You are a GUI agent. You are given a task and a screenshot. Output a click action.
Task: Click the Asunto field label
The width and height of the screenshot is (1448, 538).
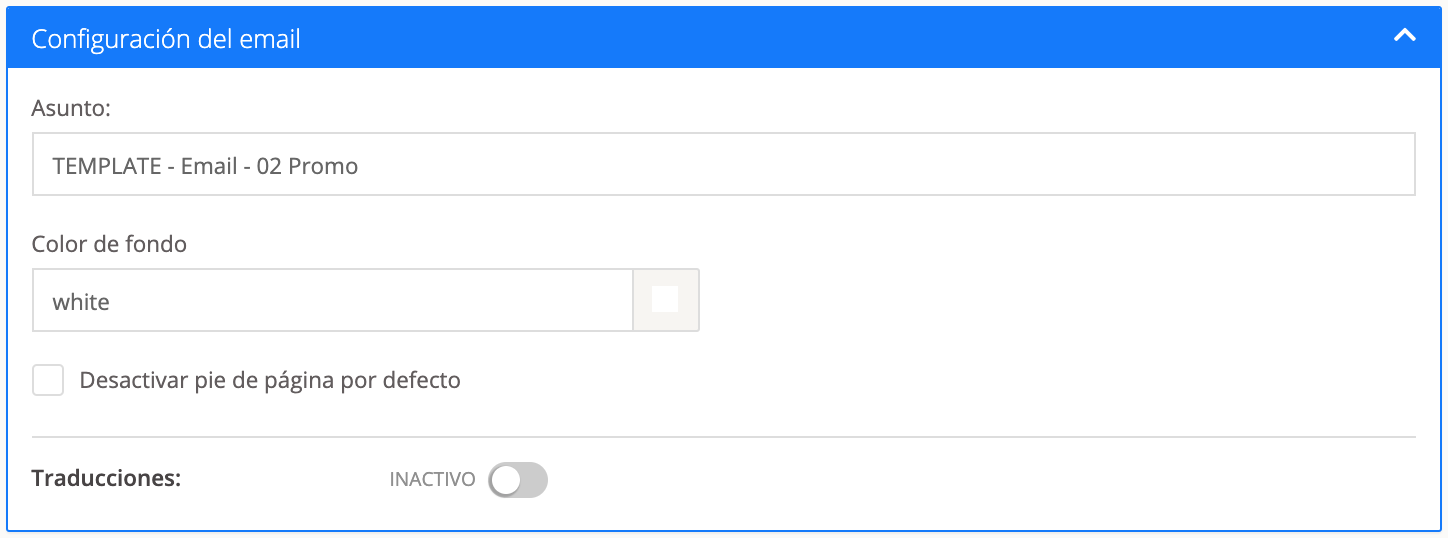[70, 107]
